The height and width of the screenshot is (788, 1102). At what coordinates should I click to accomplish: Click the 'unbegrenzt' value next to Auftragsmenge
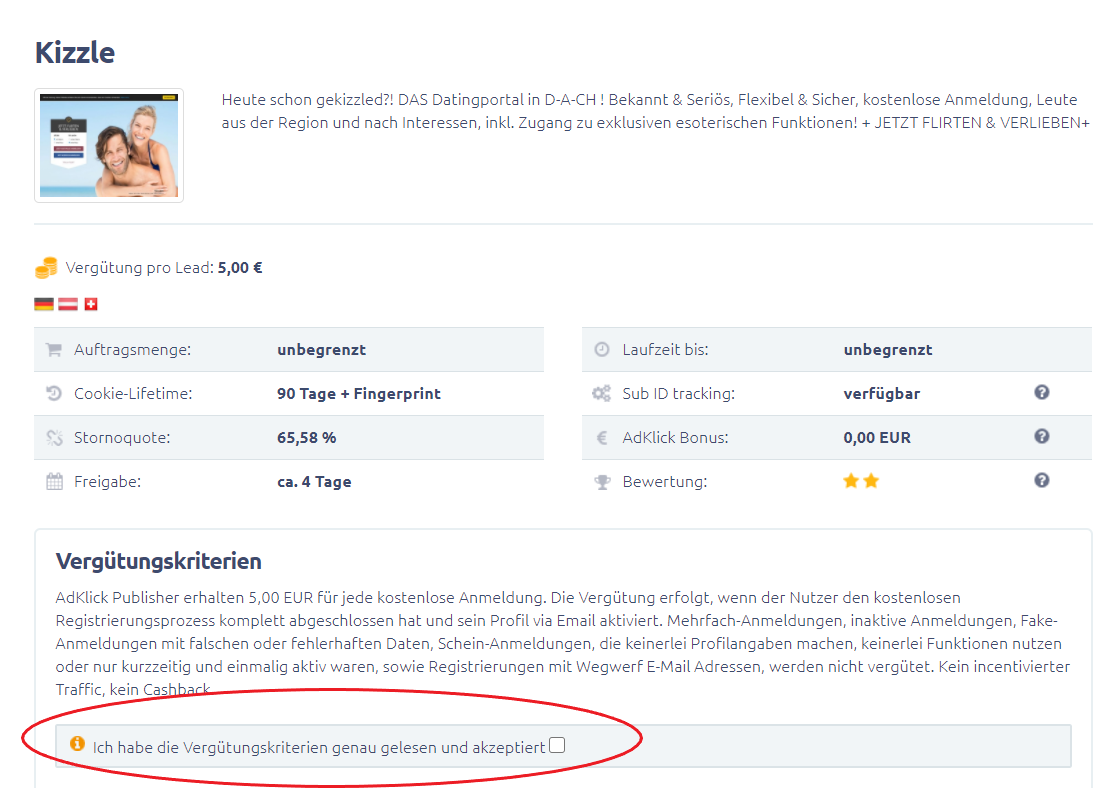pos(321,350)
